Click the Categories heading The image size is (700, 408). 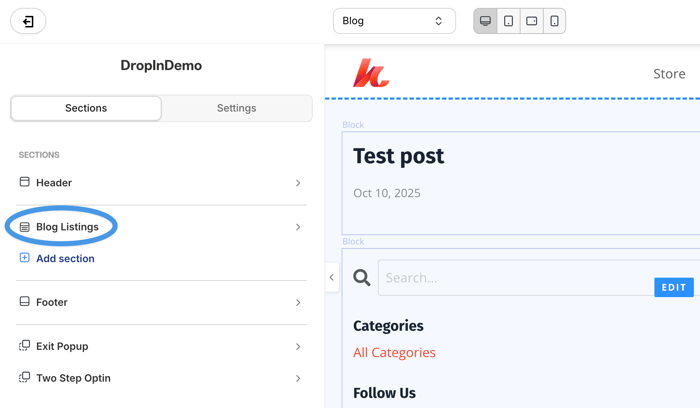tap(388, 326)
